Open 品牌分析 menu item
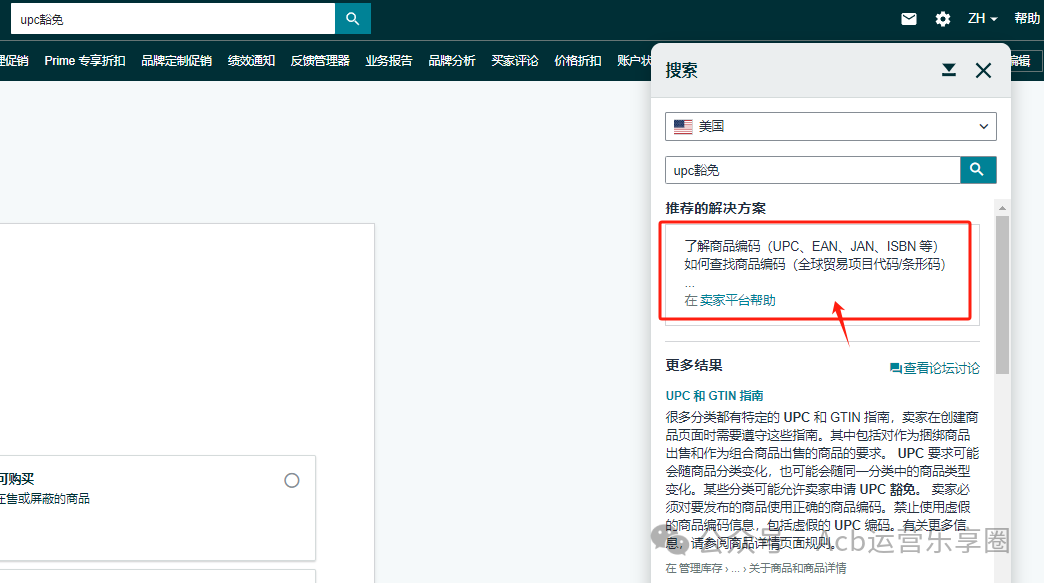1044x583 pixels. (x=451, y=61)
